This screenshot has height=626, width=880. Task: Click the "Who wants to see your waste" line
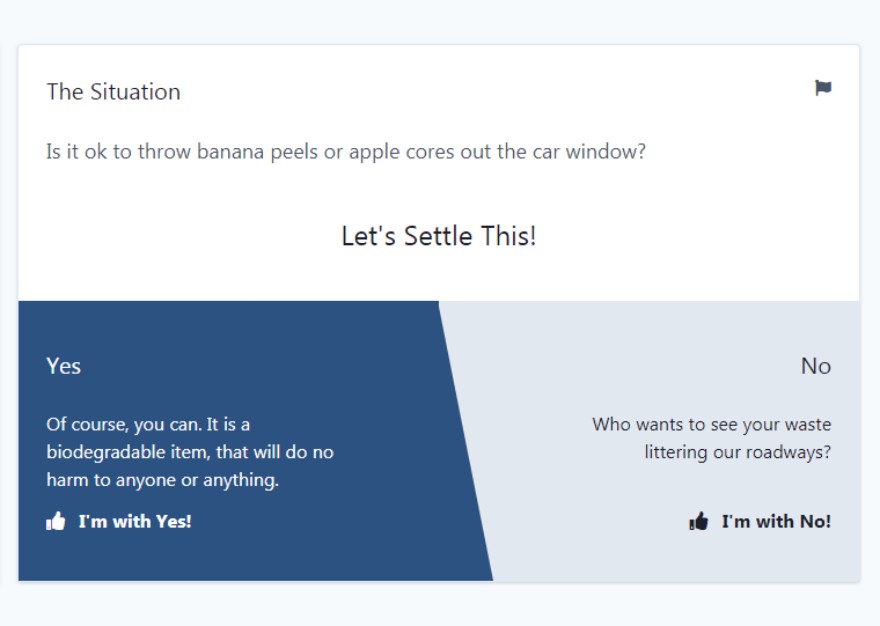(711, 424)
